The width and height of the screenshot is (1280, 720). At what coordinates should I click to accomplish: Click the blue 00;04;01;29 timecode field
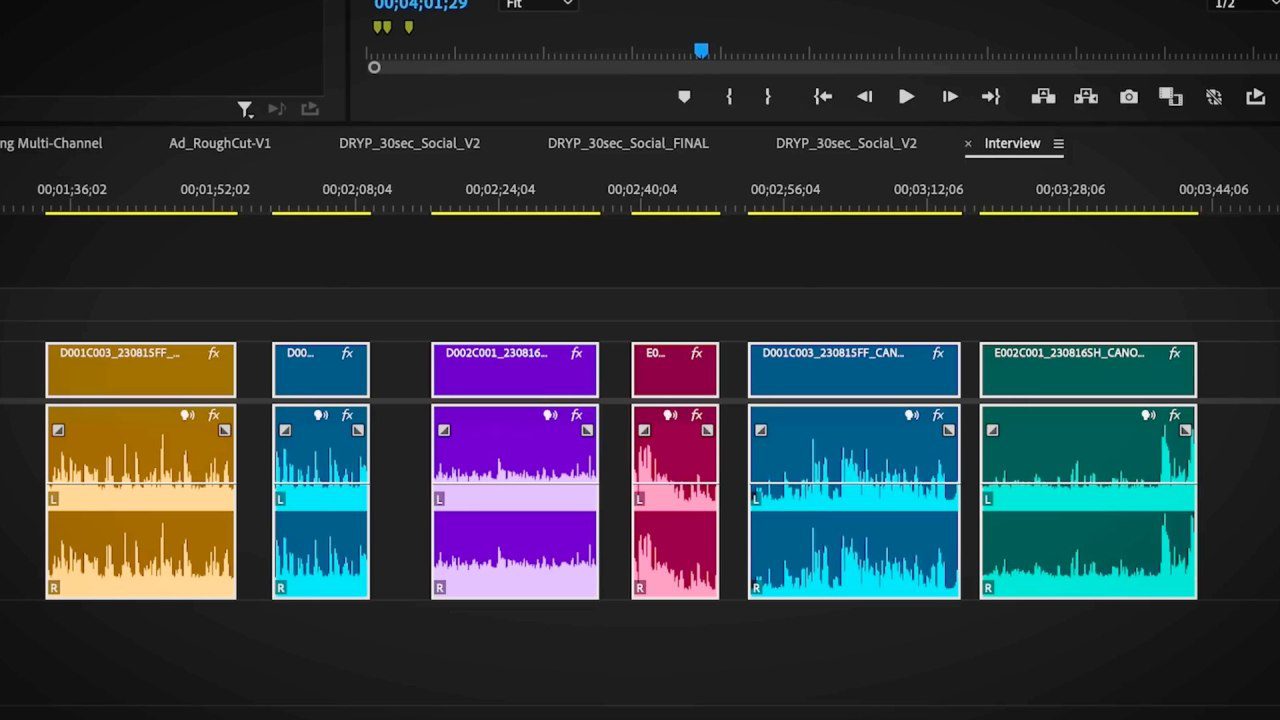point(421,4)
